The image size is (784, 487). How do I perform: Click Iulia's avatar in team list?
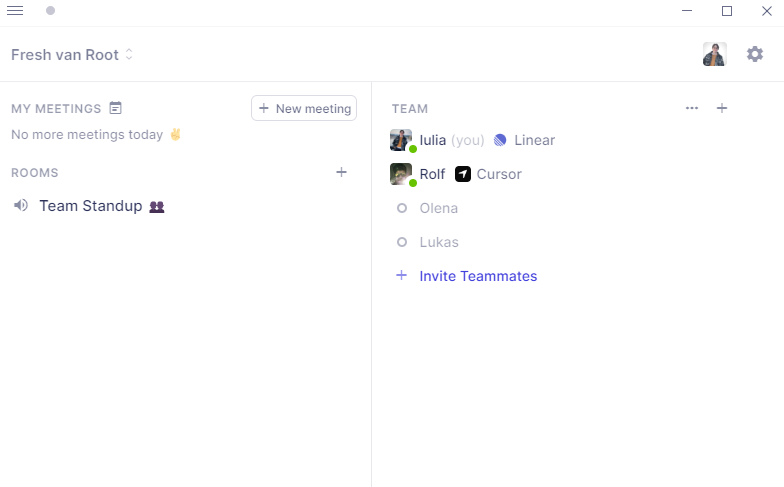[401, 140]
